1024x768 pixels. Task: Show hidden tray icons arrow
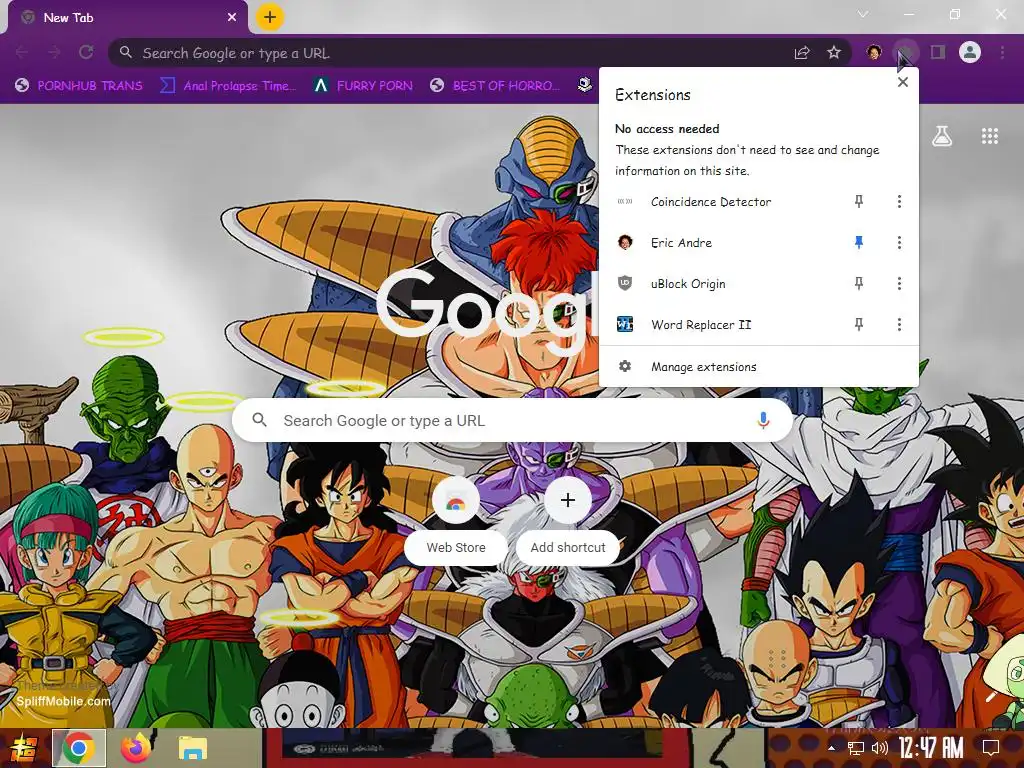(x=831, y=748)
